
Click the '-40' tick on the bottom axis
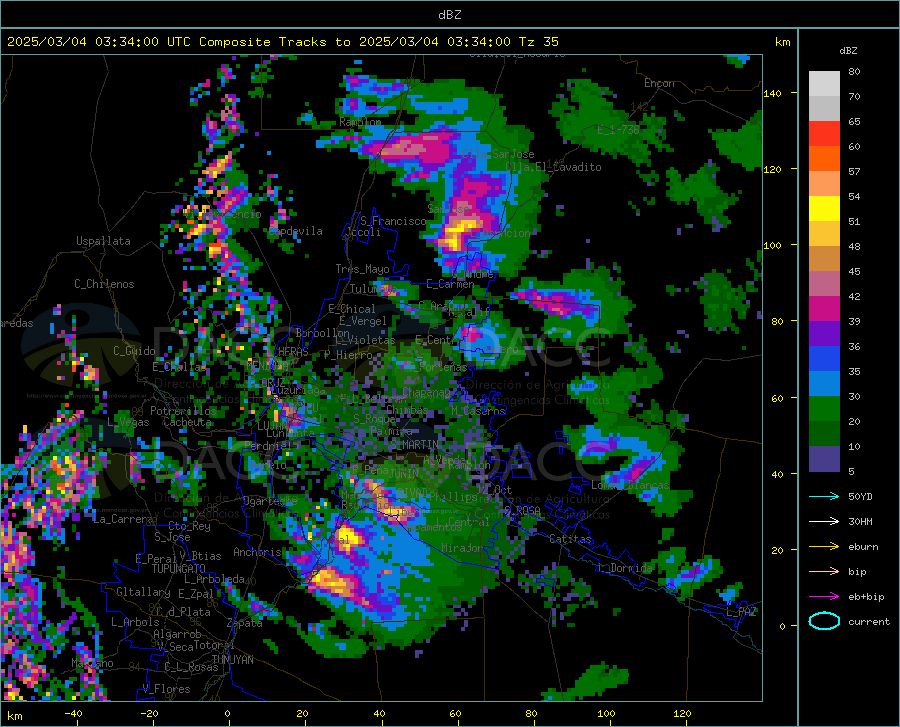pyautogui.click(x=73, y=713)
